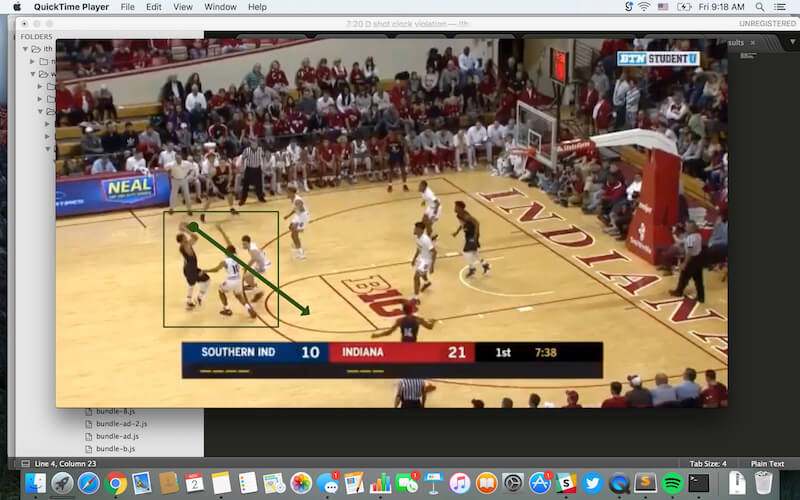800x500 pixels.
Task: Select the ith folder in Sublime sidebar
Action: coord(47,49)
